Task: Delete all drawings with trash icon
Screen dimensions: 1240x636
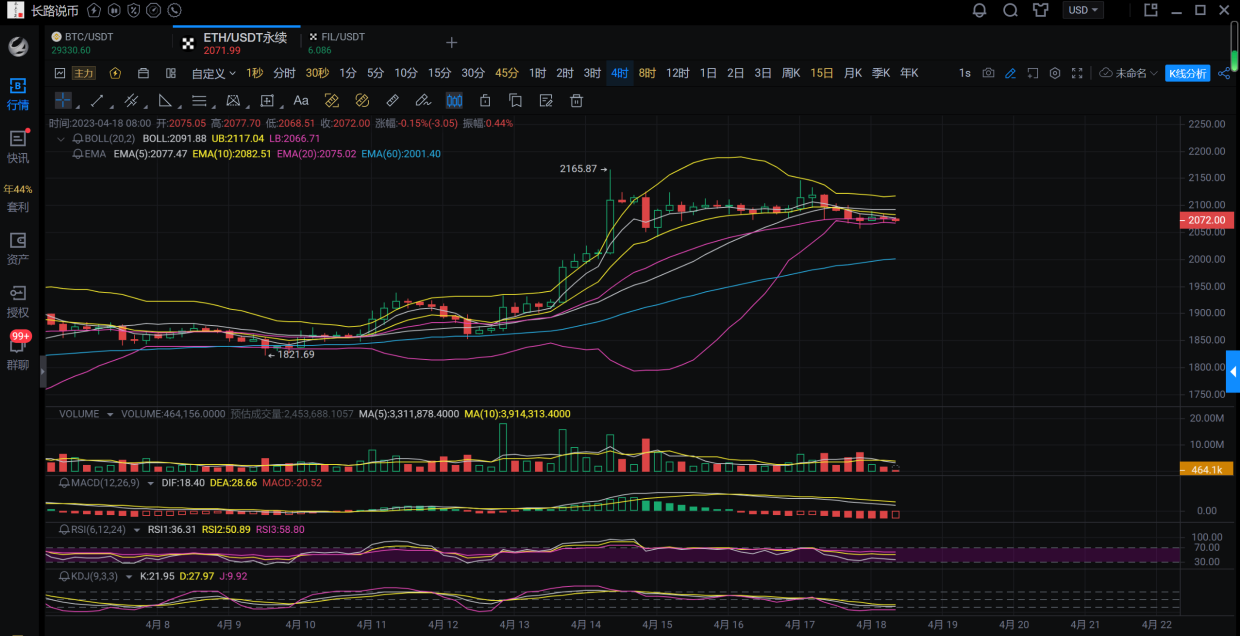Action: 576,100
